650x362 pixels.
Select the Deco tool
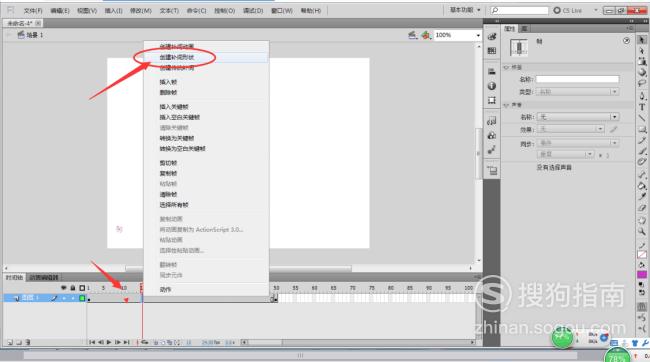click(x=642, y=162)
